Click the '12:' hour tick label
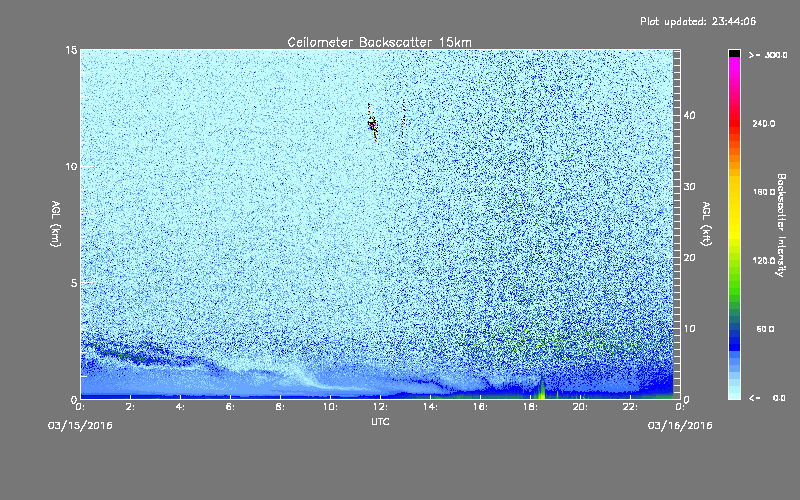Viewport: 800px width, 500px height. pyautogui.click(x=381, y=407)
